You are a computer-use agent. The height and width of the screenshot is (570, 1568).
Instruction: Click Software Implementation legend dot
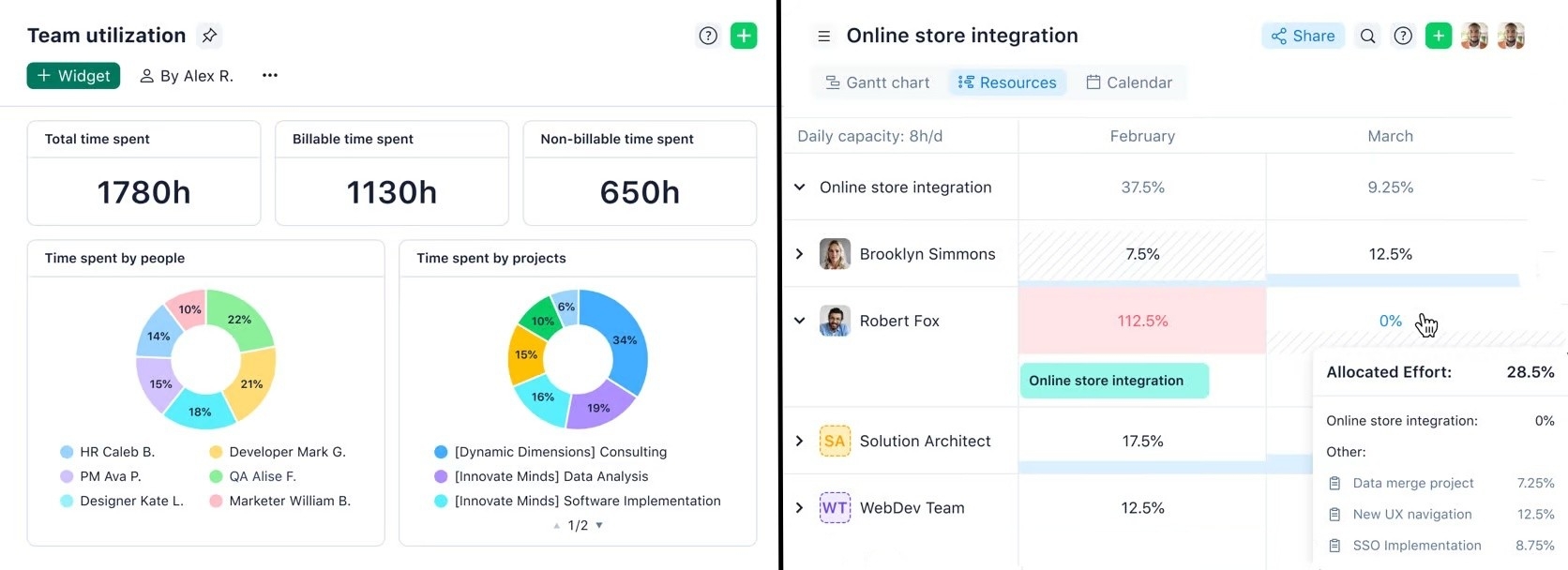click(441, 501)
